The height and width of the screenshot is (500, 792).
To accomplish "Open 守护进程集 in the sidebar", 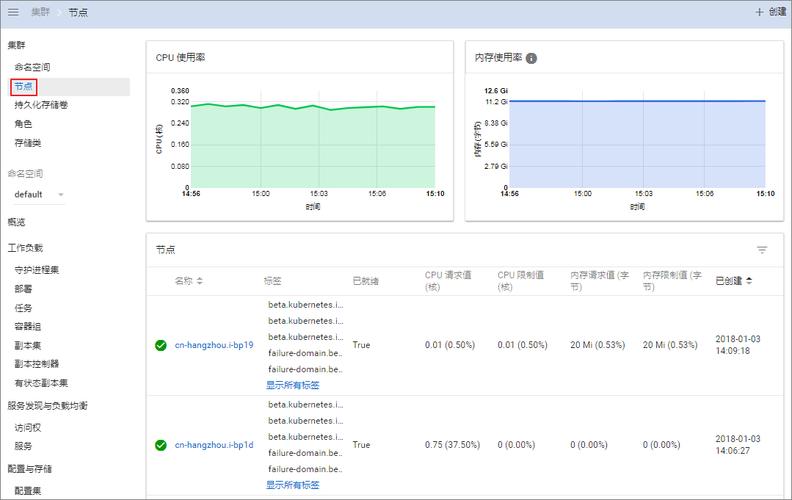I will point(36,270).
